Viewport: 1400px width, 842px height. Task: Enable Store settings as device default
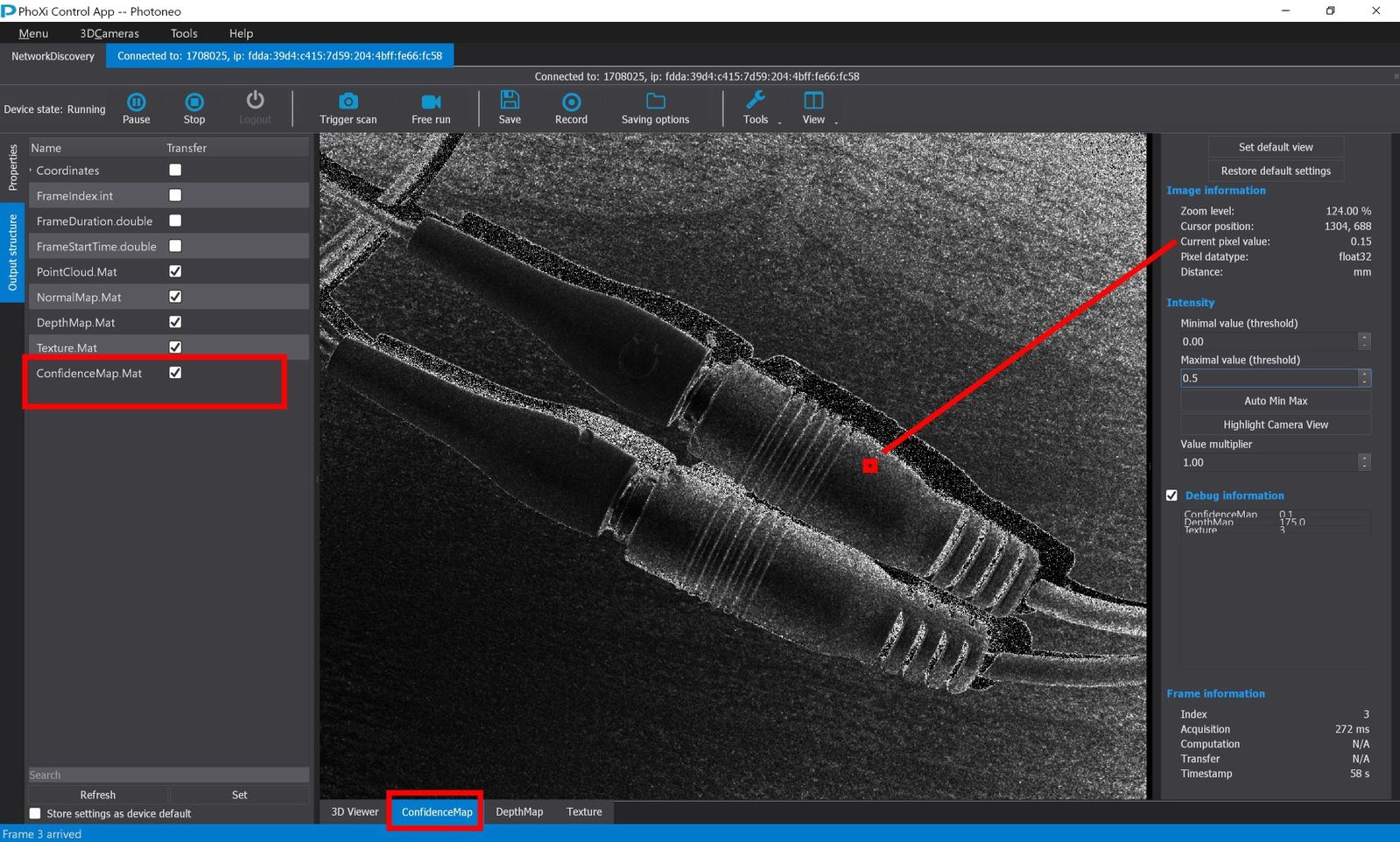point(35,813)
